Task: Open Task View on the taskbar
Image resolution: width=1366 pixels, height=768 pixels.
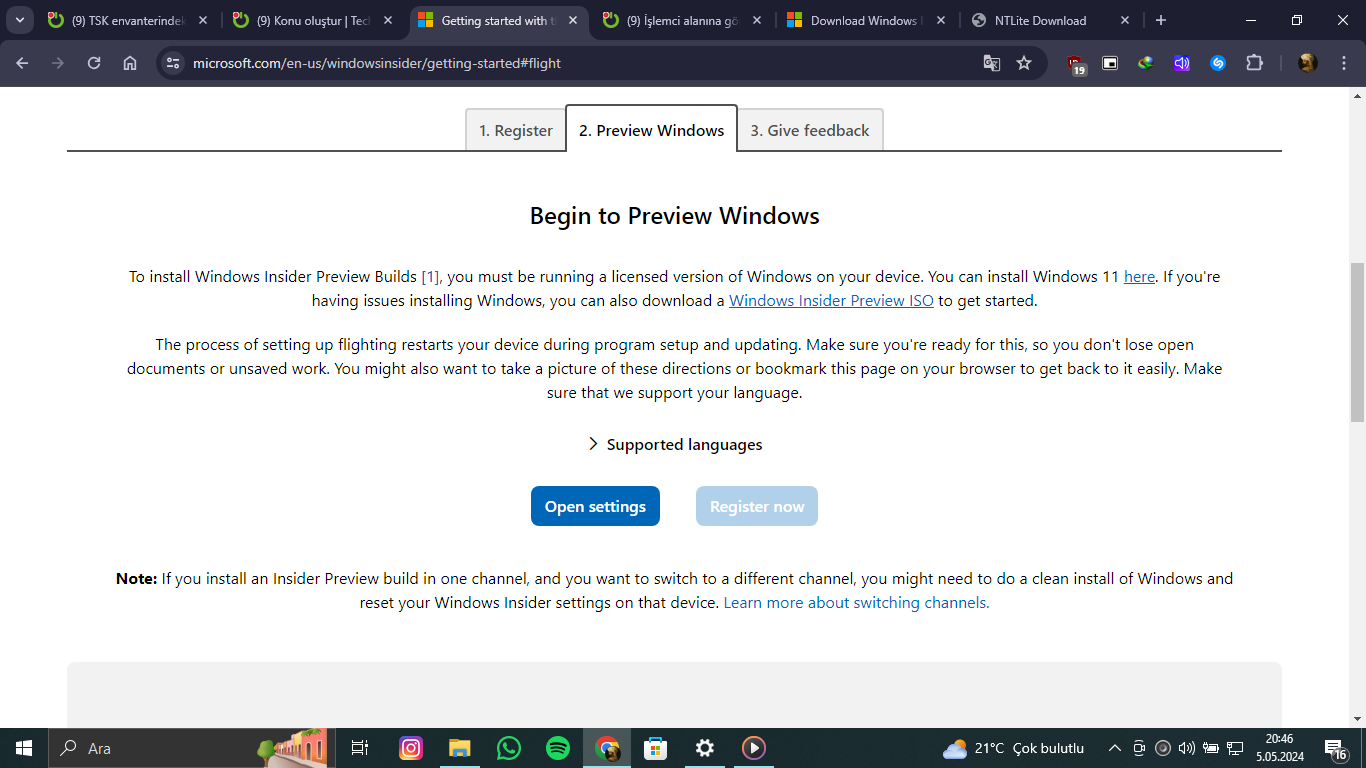Action: coord(360,748)
